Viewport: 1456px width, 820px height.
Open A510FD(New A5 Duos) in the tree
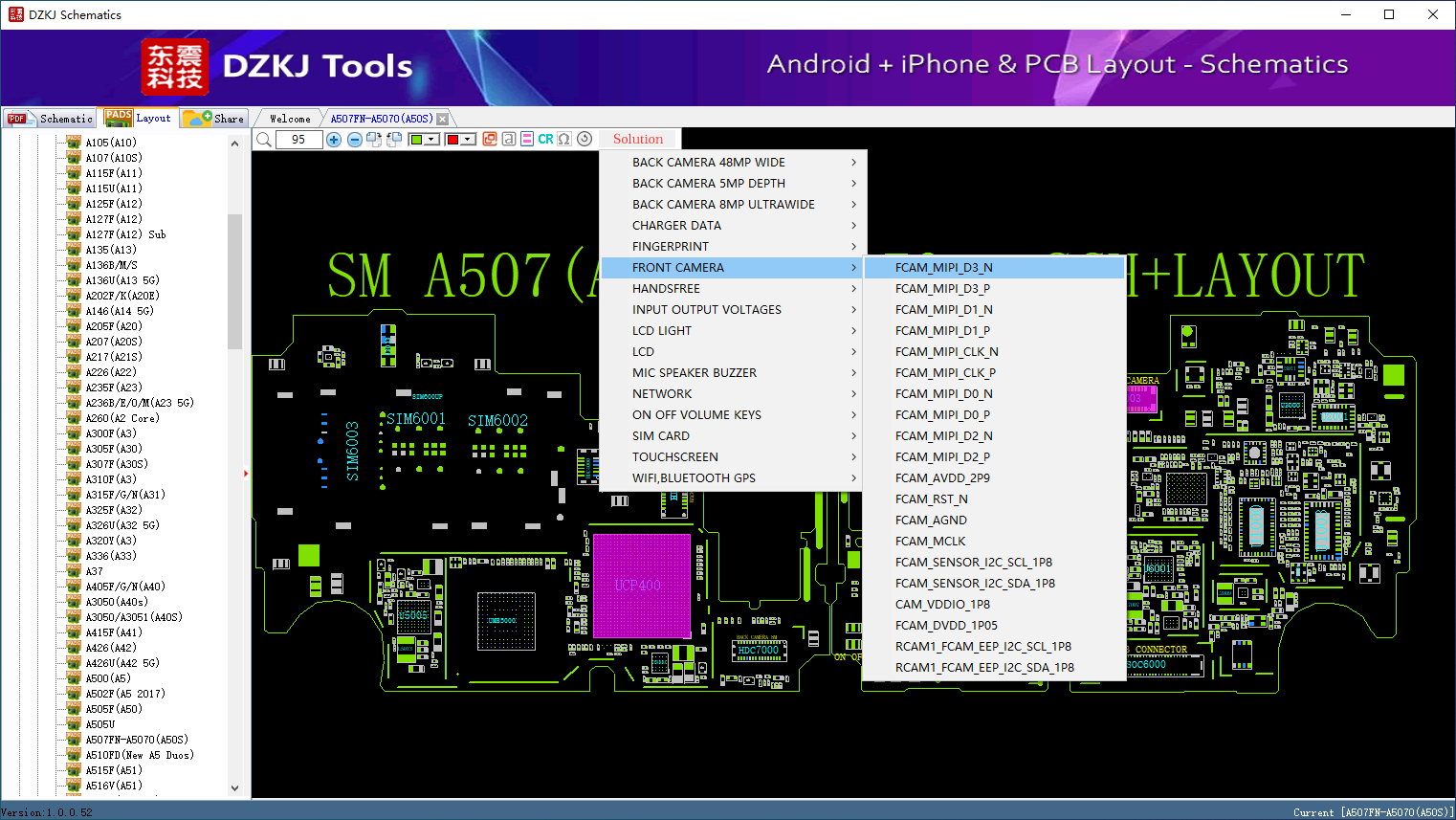140,755
